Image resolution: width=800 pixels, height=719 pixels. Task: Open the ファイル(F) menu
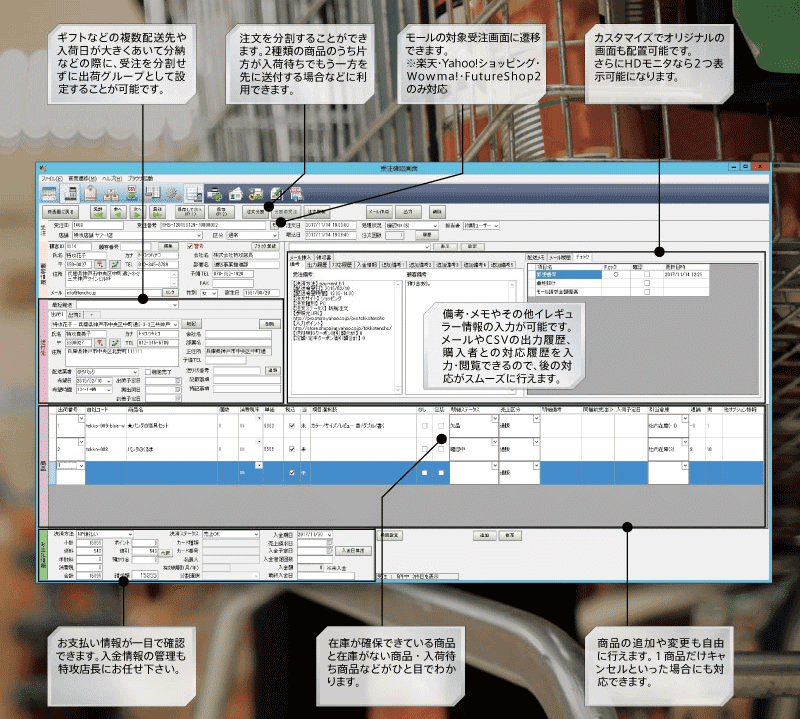tap(51, 178)
